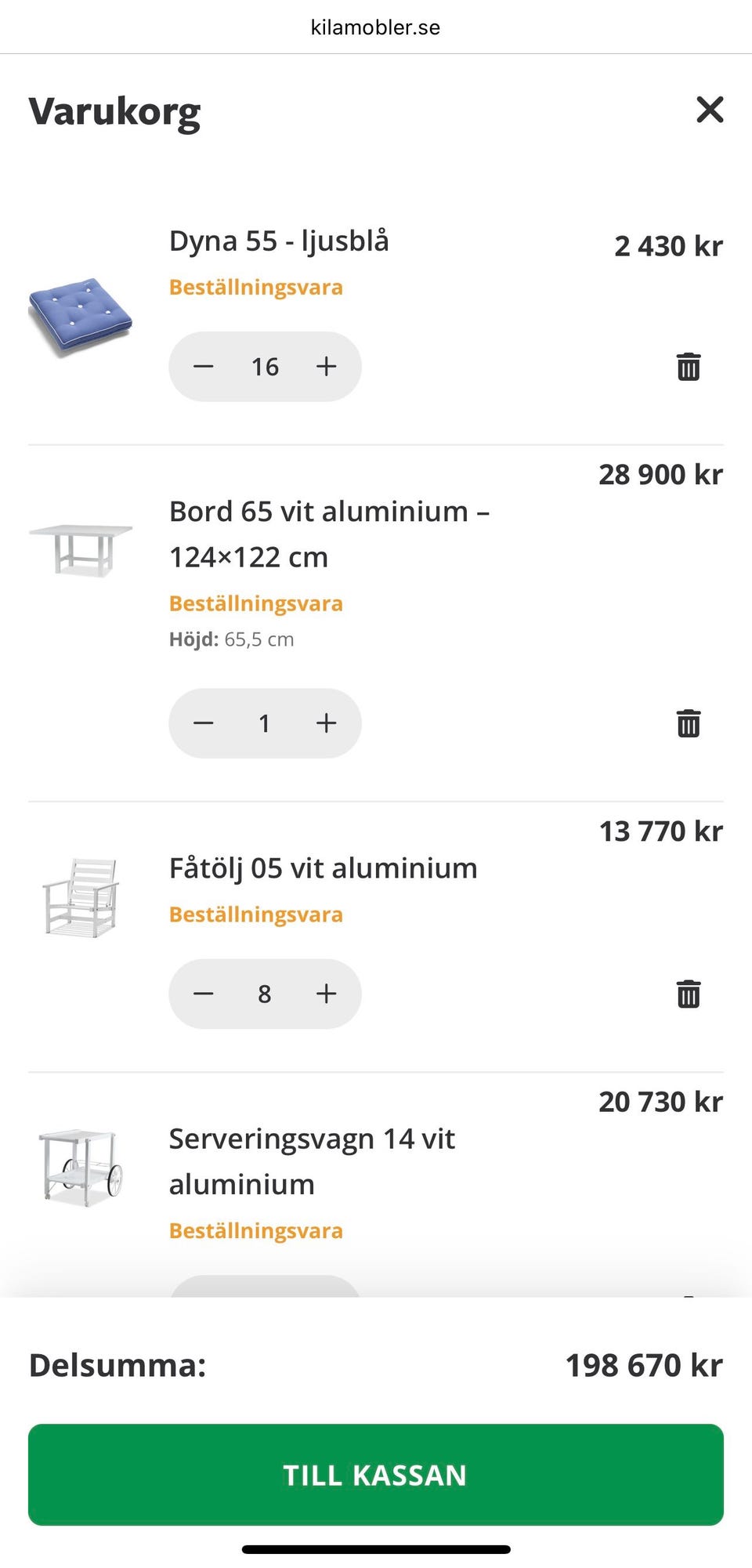Tap the serving trolley thumbnail
The image size is (752, 1568).
[x=81, y=1168]
